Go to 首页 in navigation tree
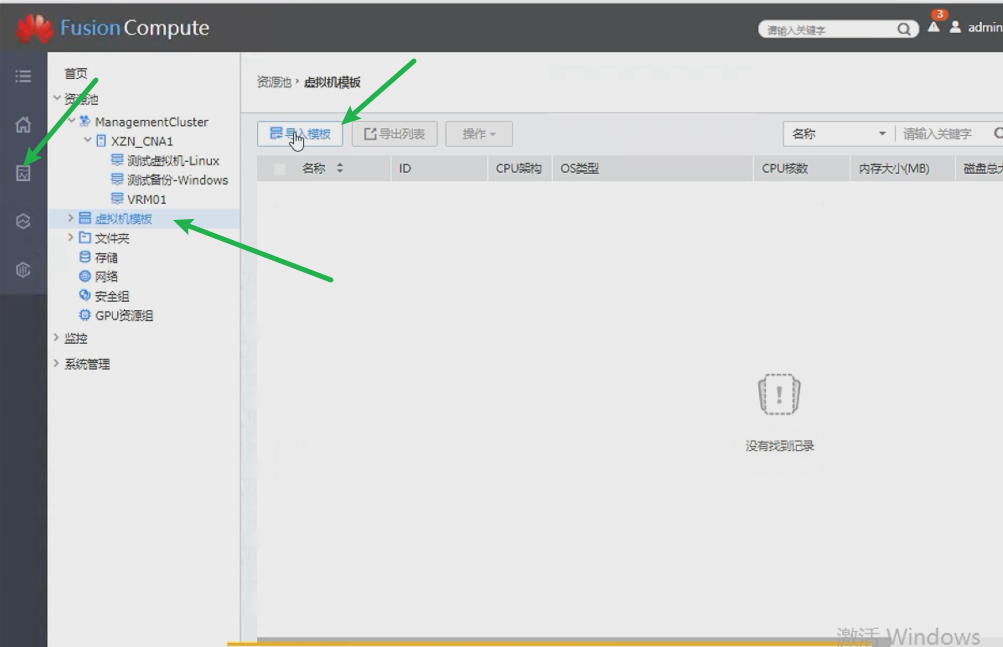 [76, 74]
